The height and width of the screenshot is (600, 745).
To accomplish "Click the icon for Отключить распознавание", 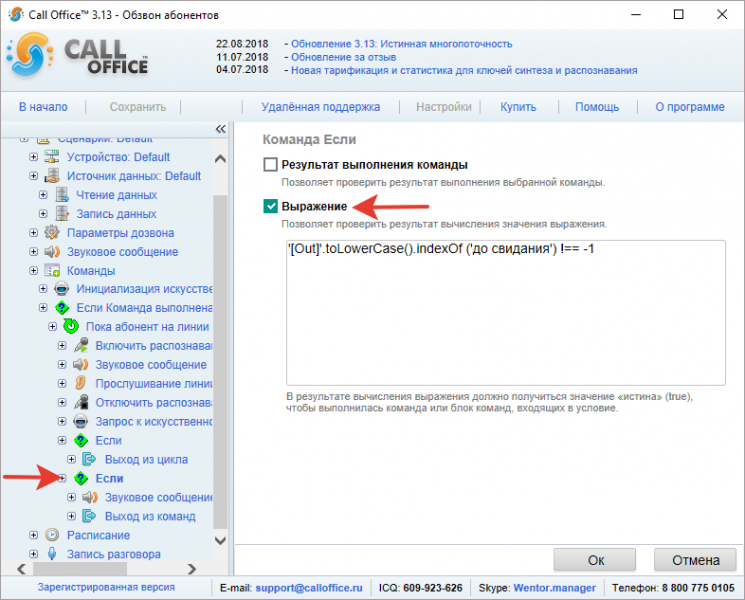I will [x=81, y=402].
